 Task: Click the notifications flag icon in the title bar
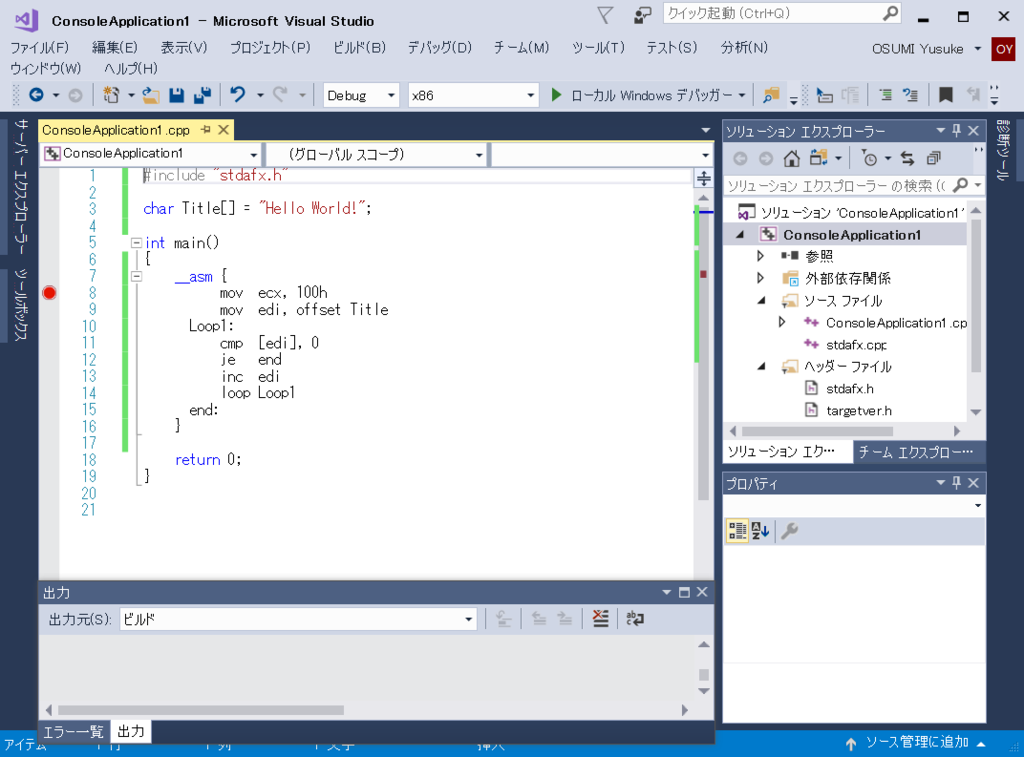click(605, 15)
